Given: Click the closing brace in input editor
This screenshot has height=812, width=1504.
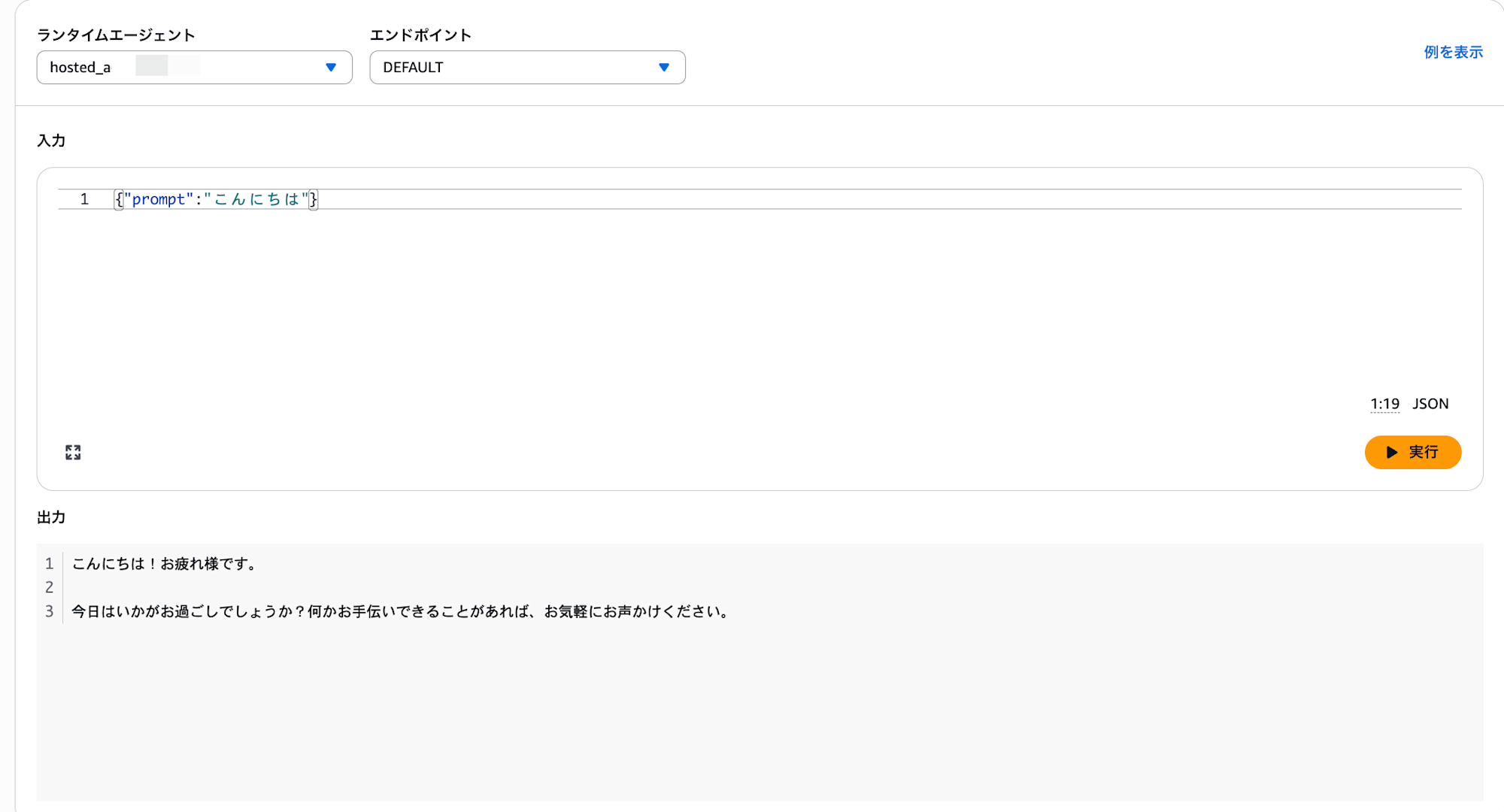Looking at the screenshot, I should [x=314, y=199].
